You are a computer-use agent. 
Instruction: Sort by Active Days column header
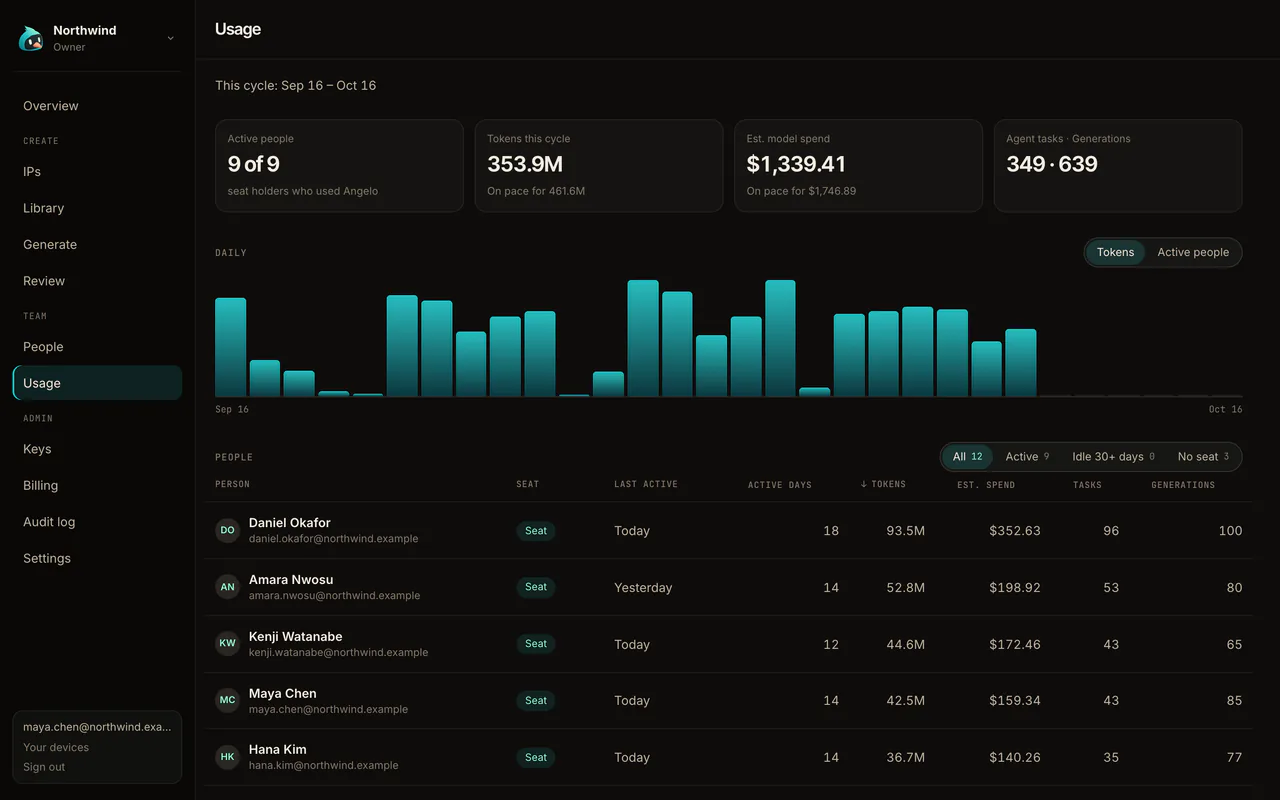coord(780,485)
